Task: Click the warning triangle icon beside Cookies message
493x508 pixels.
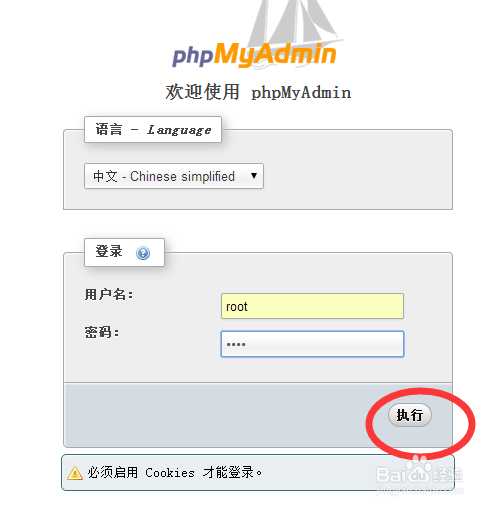Action: [75, 473]
